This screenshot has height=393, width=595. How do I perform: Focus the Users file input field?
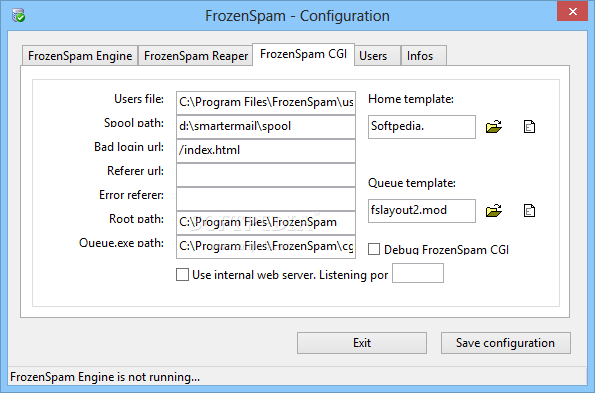click(266, 102)
